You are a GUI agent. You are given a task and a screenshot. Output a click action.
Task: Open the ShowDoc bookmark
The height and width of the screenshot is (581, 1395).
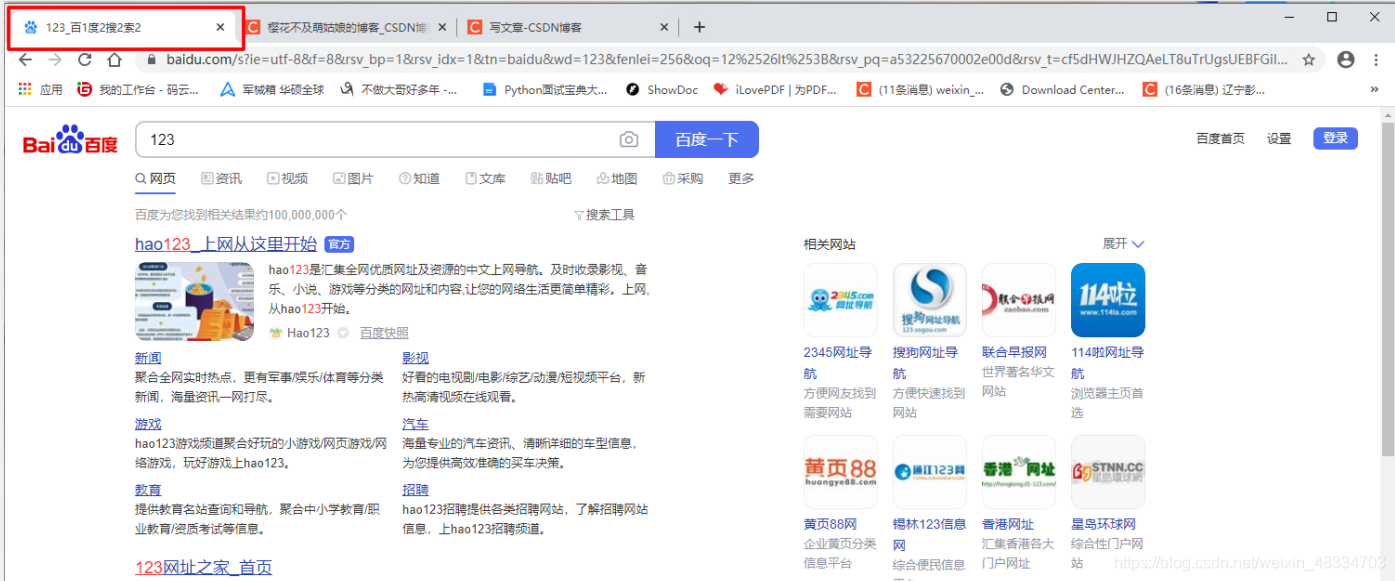(662, 90)
